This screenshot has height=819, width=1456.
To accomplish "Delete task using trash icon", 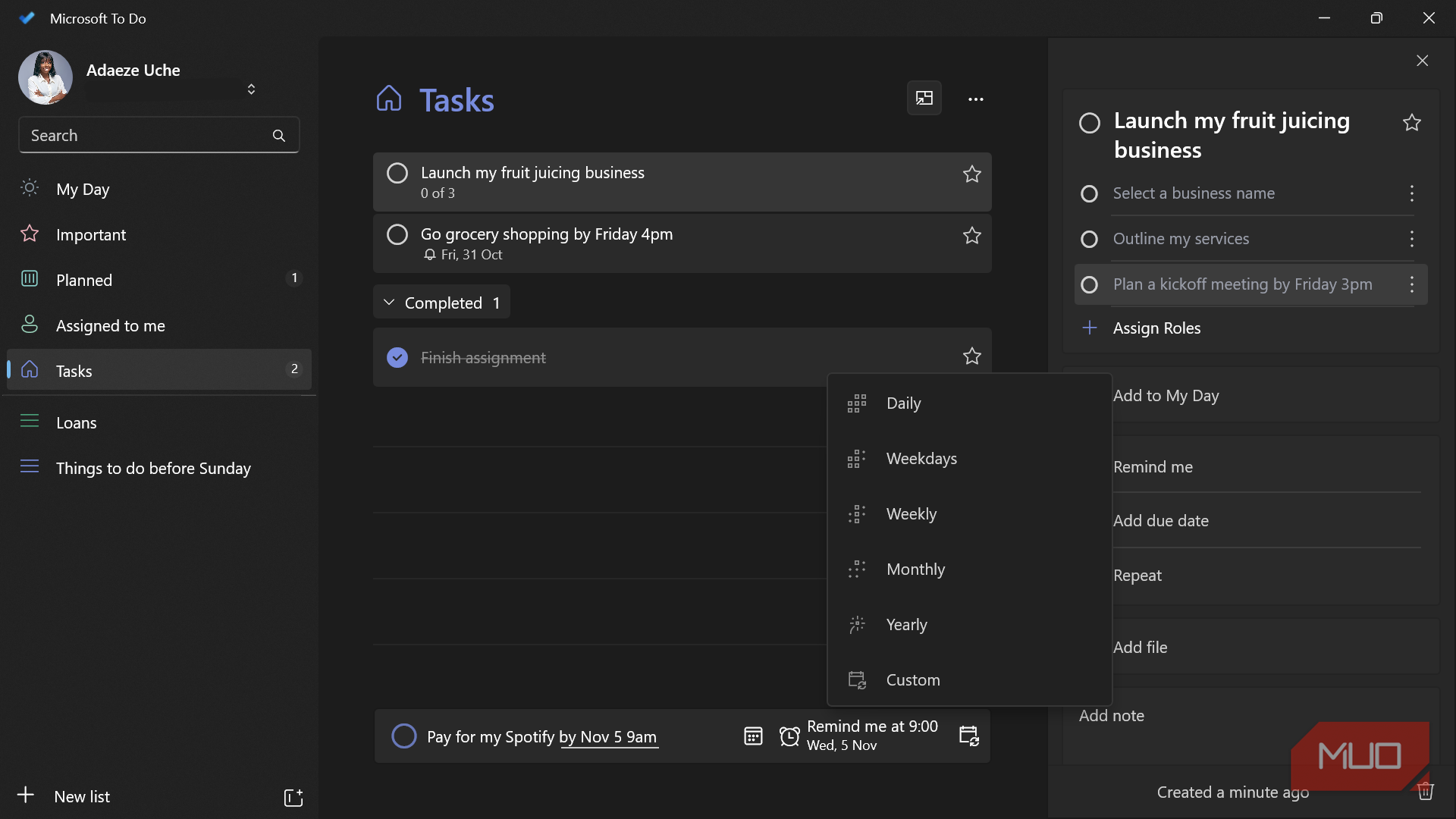I will [1426, 791].
